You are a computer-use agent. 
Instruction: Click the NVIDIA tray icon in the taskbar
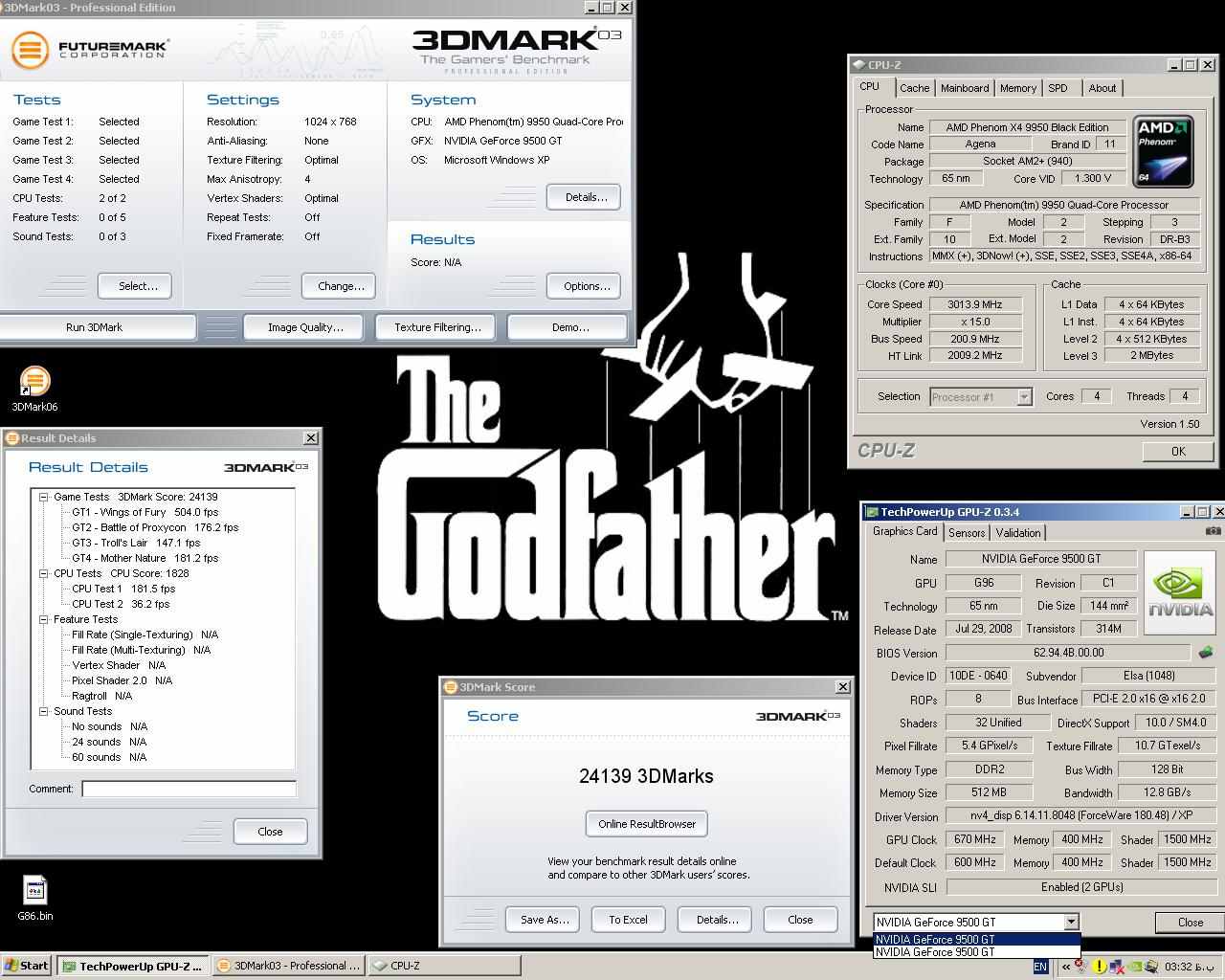click(1137, 967)
